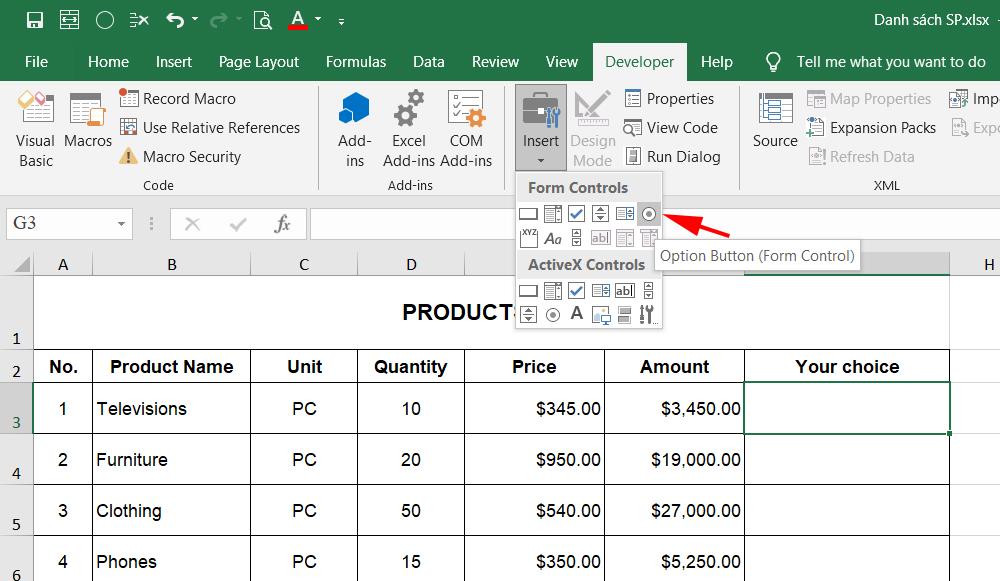The width and height of the screenshot is (1000, 581).
Task: Switch to the View tab
Action: pyautogui.click(x=562, y=62)
